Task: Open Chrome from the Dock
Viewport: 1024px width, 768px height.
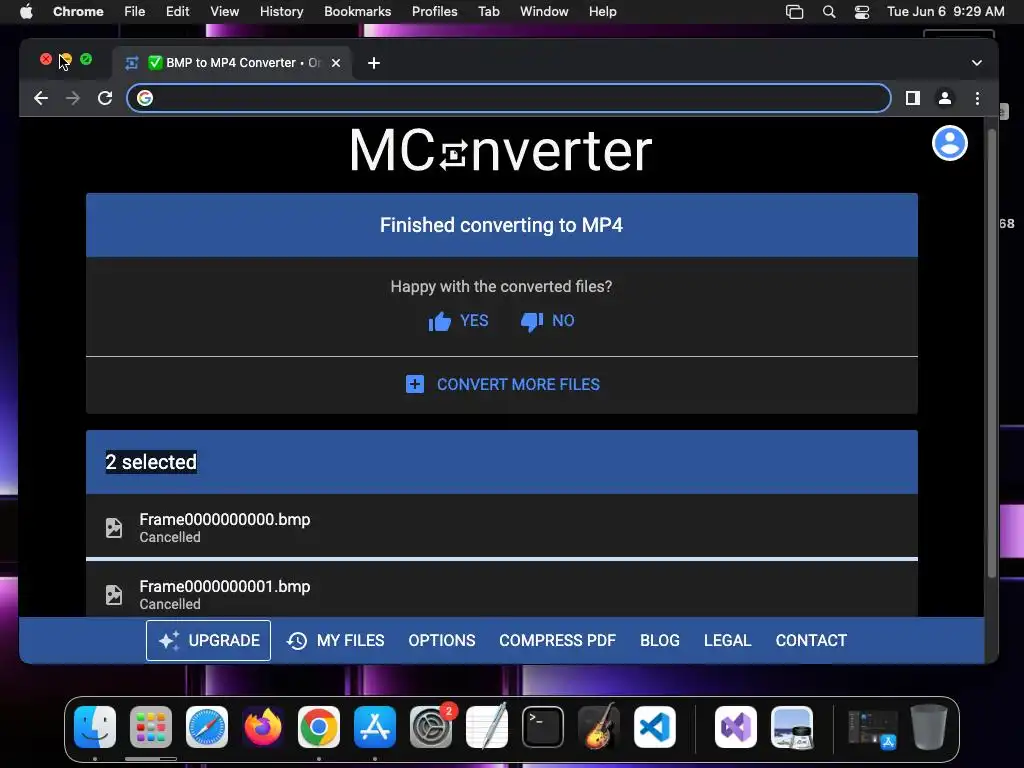Action: pyautogui.click(x=319, y=727)
